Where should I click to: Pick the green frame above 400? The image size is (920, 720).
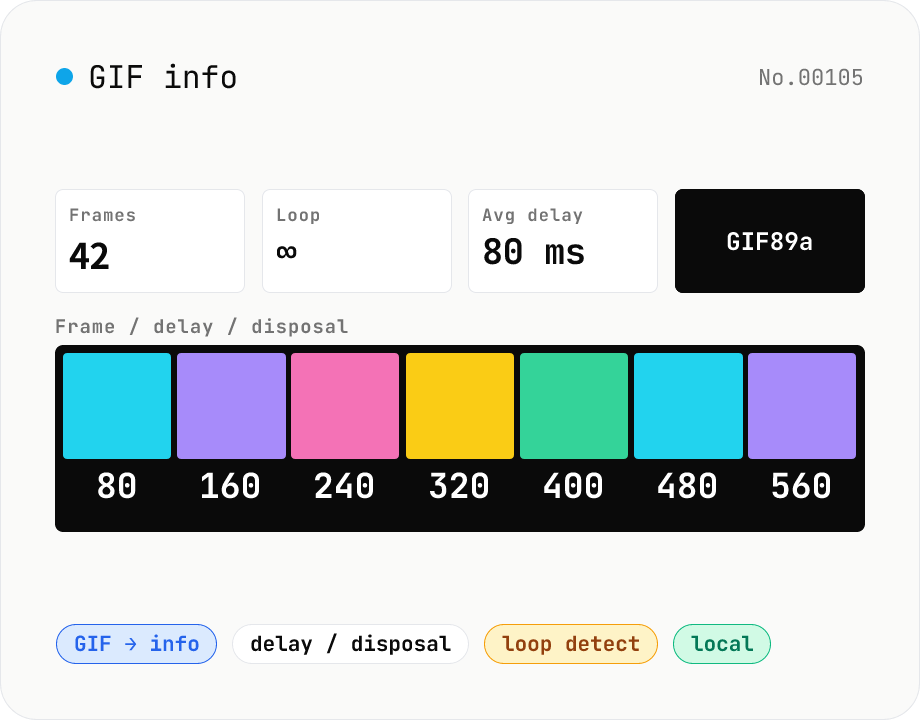pos(574,405)
